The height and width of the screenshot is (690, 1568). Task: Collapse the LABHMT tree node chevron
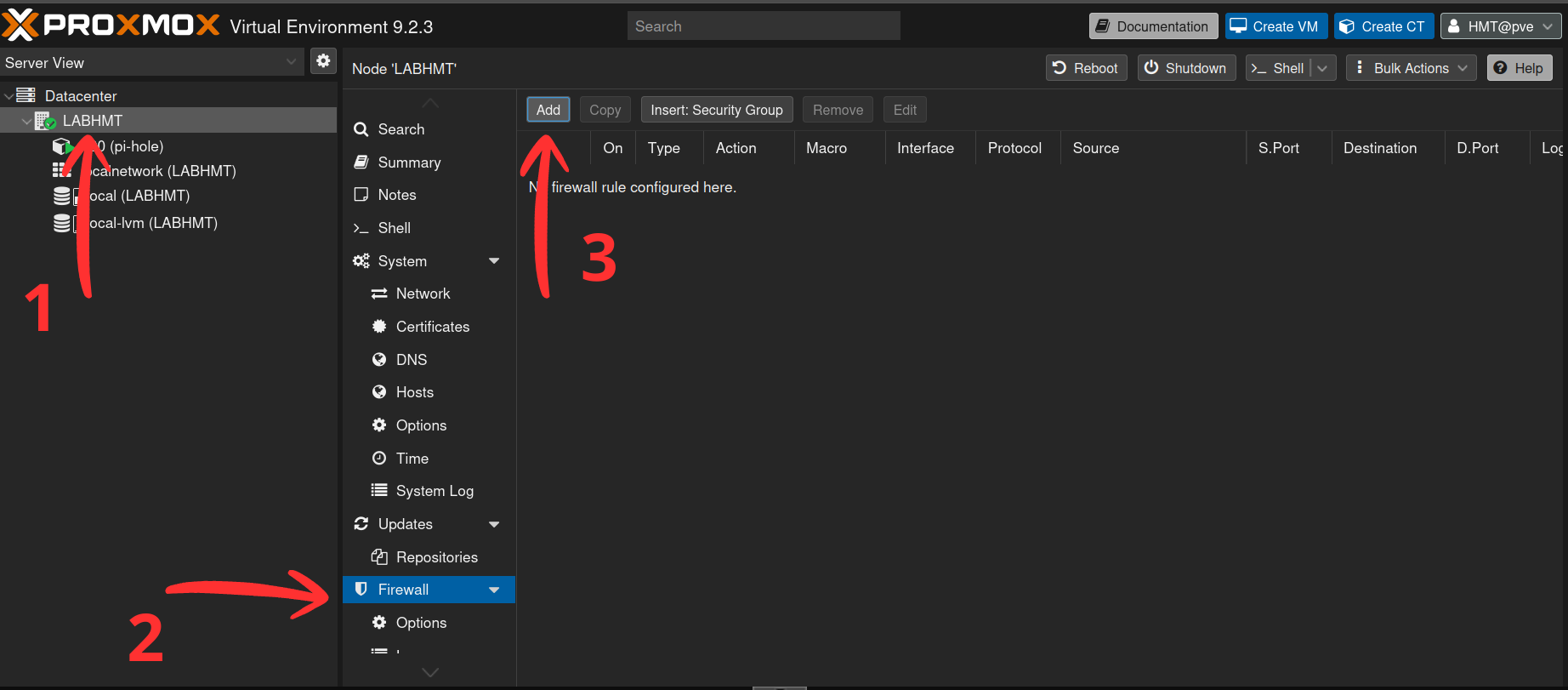[x=26, y=121]
